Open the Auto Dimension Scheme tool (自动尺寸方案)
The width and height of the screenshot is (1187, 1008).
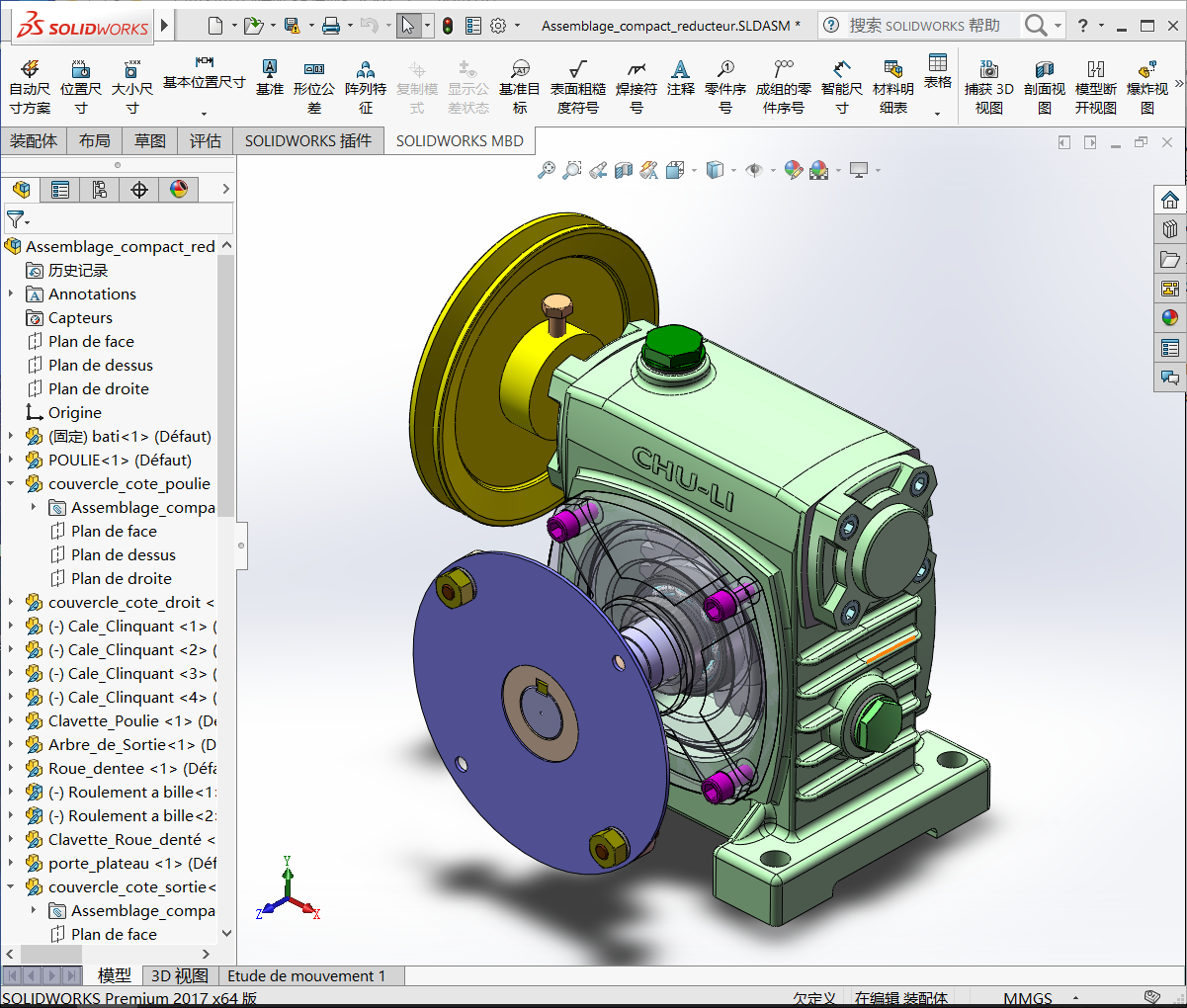click(x=30, y=87)
